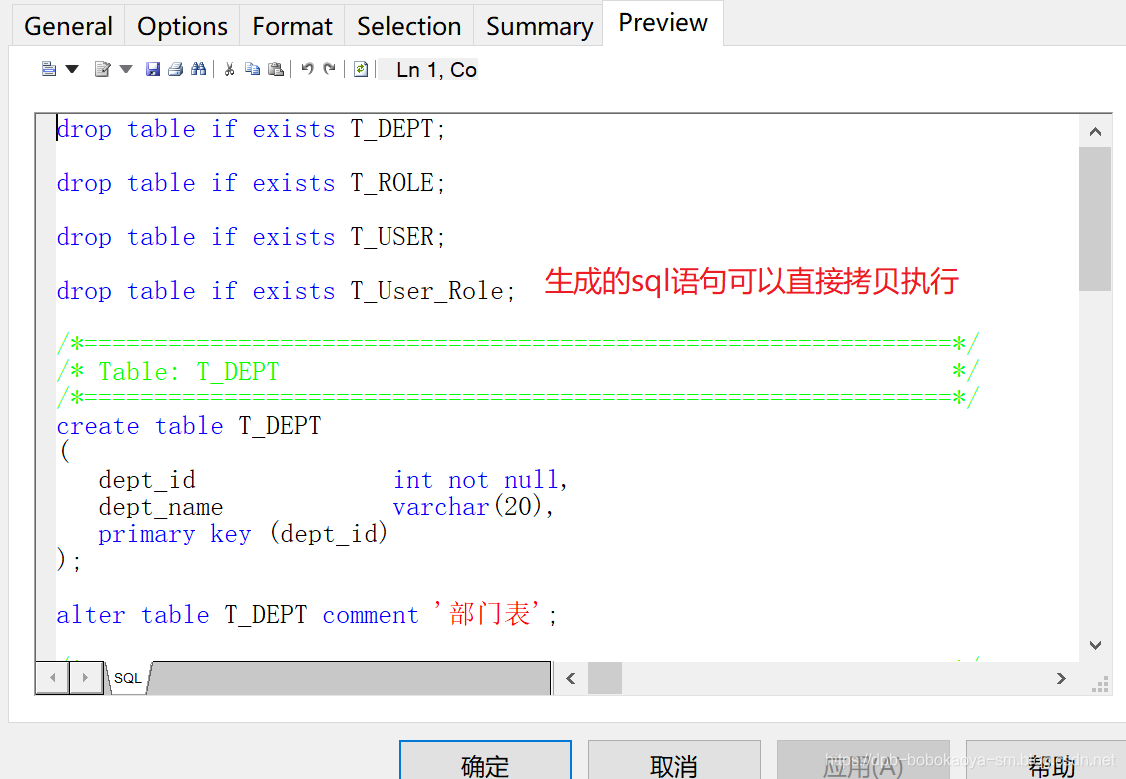The image size is (1126, 779).
Task: Select the SQL sheet tab at bottom
Action: click(x=128, y=678)
